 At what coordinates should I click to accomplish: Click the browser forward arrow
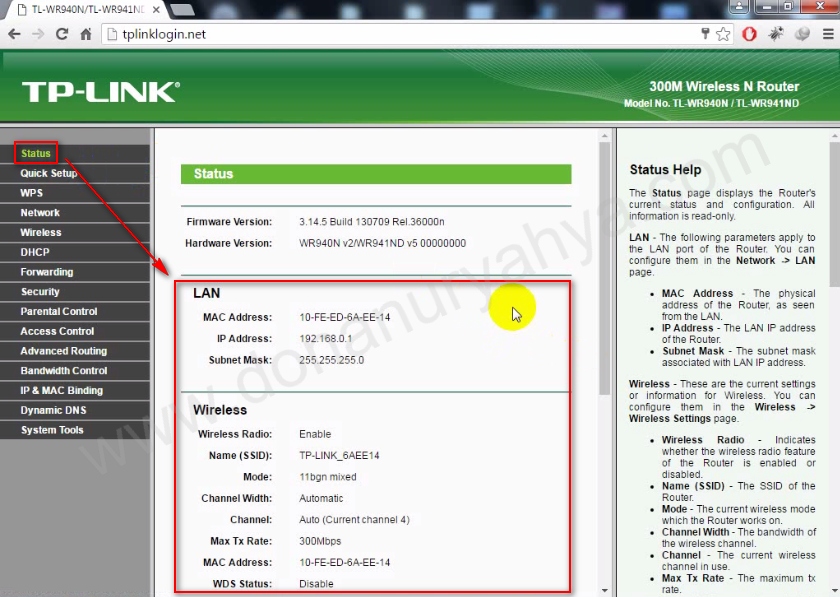click(38, 34)
